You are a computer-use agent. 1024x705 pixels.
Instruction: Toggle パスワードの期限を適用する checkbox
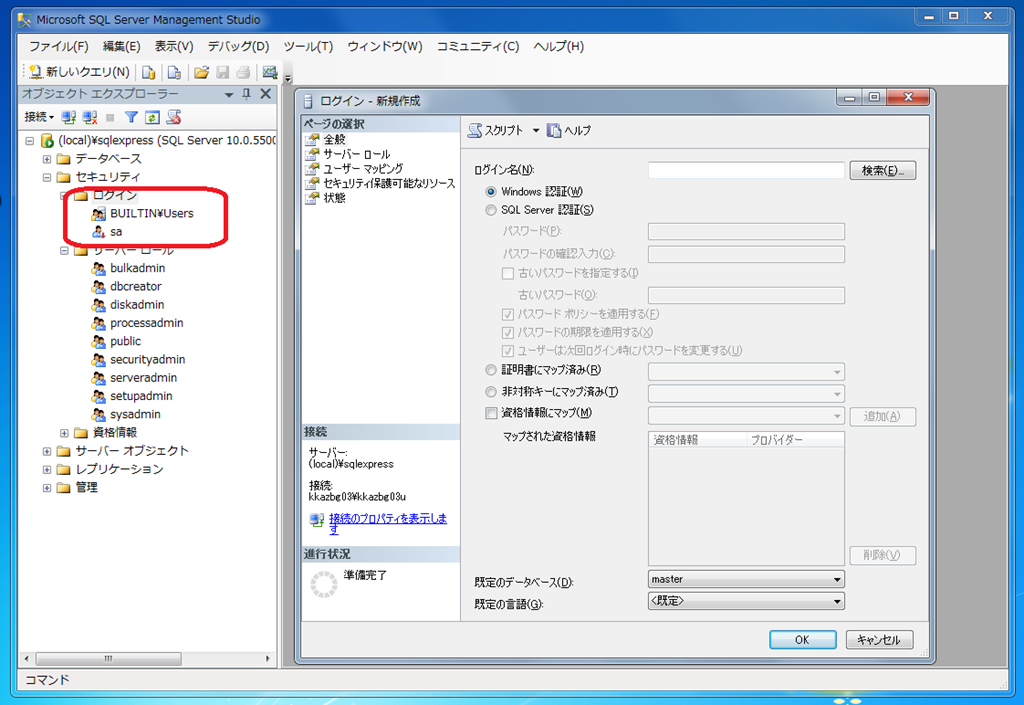click(507, 332)
